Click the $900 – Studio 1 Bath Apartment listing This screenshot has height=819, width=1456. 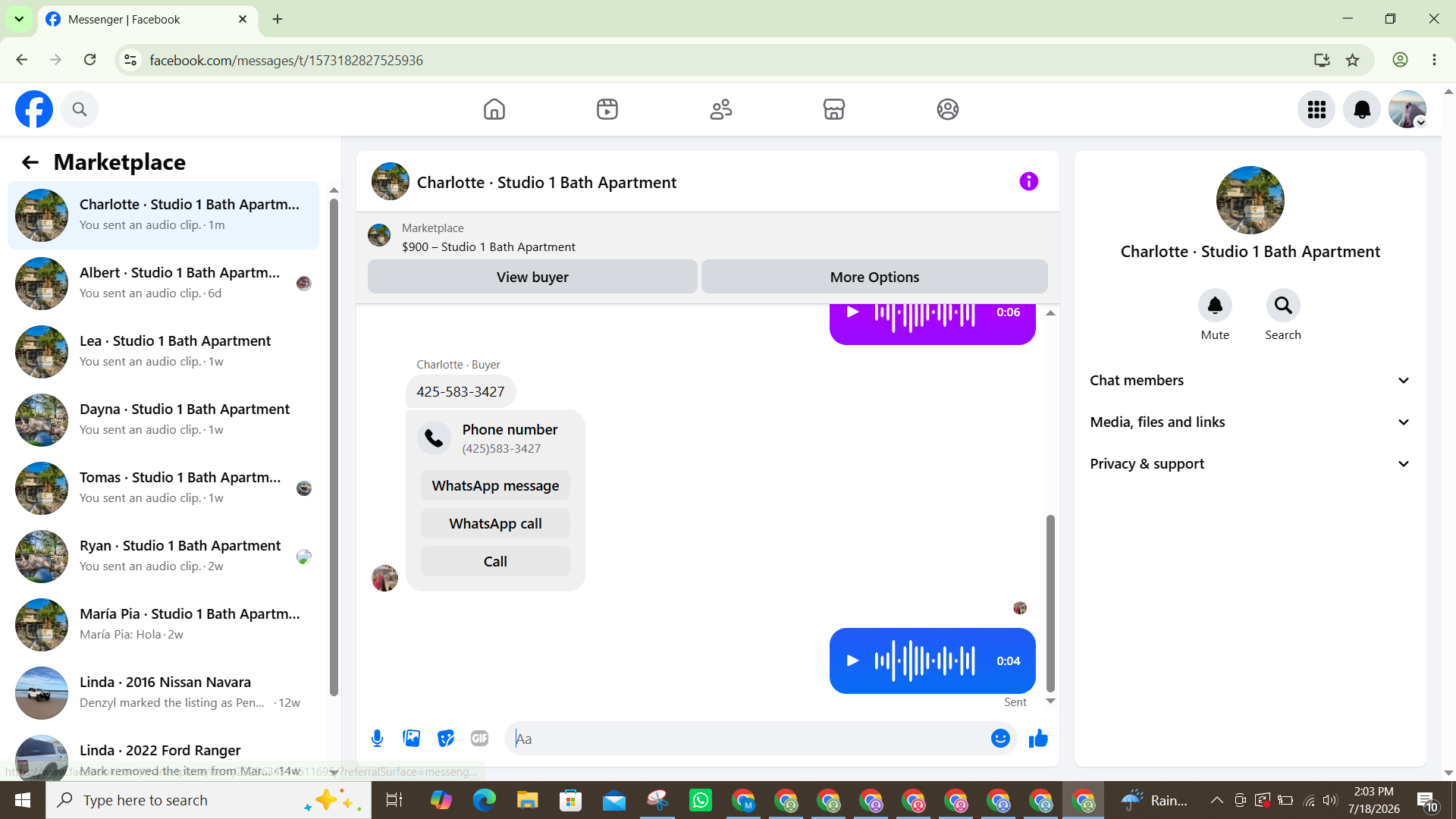tap(488, 246)
